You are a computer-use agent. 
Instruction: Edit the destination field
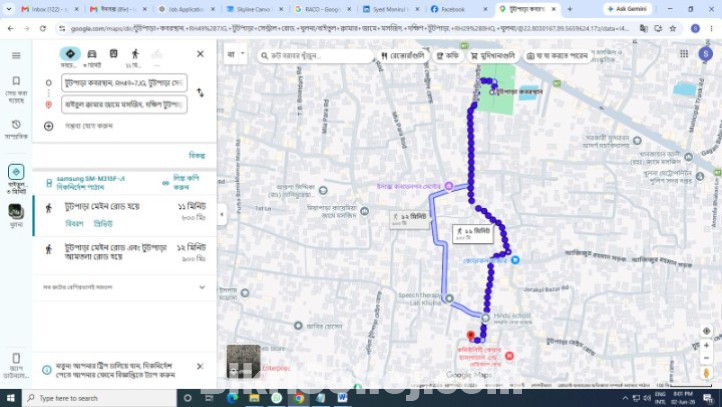click(x=124, y=105)
